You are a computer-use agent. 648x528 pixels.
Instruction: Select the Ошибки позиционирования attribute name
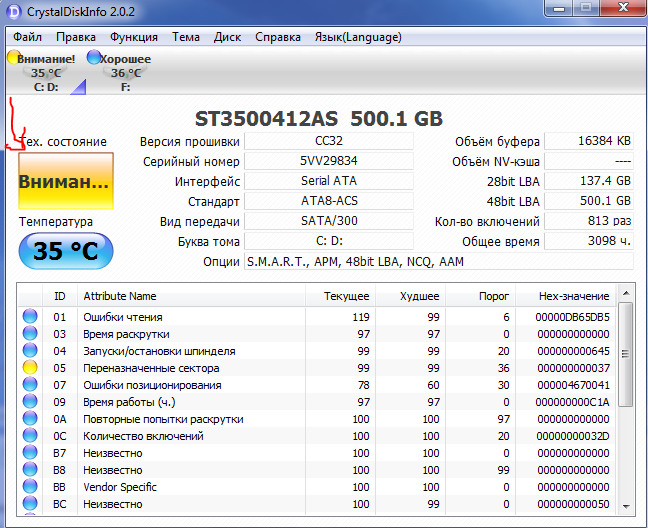point(152,385)
